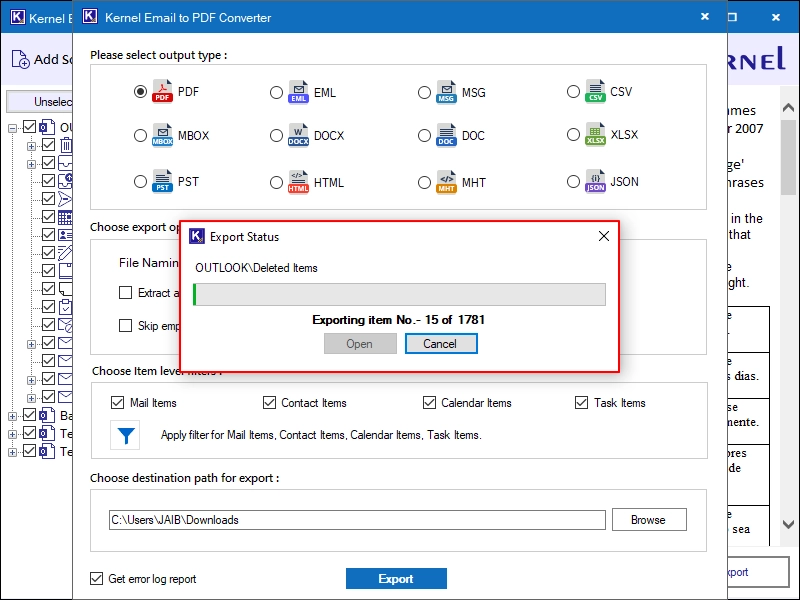Uncheck the Calendar Items checkbox
Viewport: 800px width, 600px height.
[429, 403]
